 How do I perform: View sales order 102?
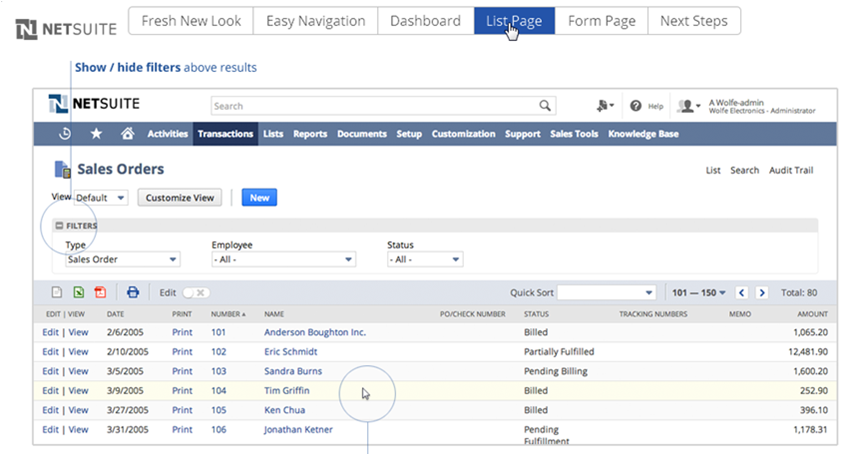78,352
